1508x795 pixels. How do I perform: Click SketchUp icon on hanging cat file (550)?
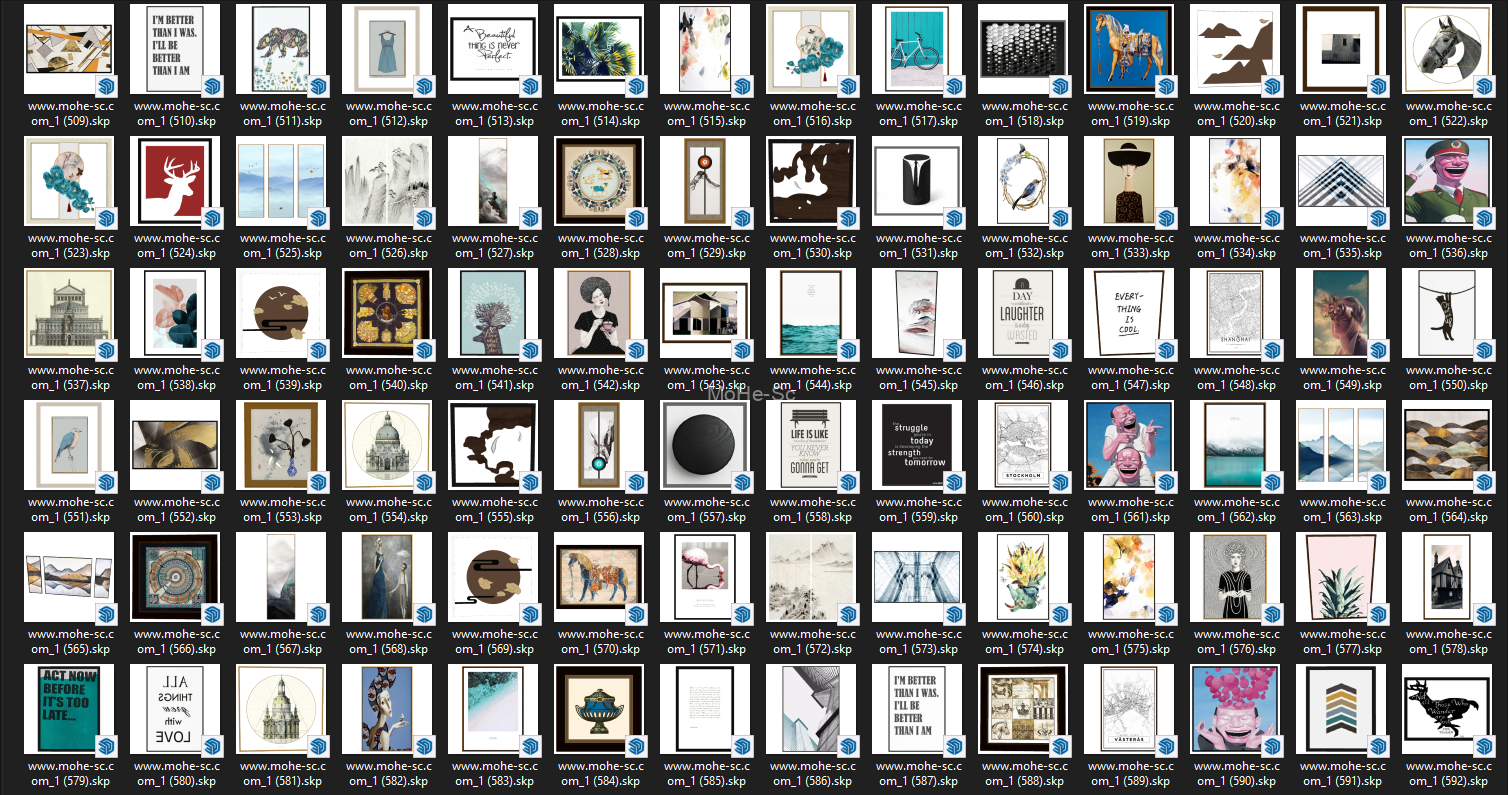point(1484,349)
